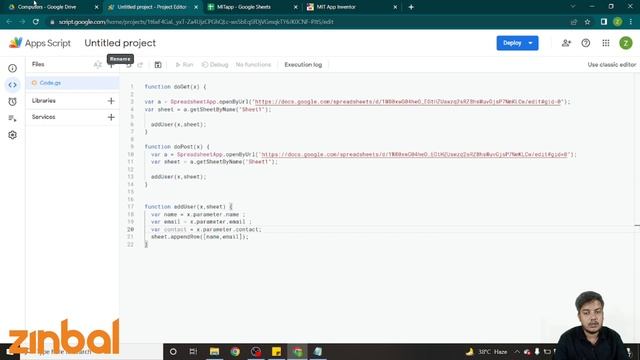This screenshot has width=640, height=360.
Task: Click the spreadsheet URL in doPost function
Action: coord(414,154)
